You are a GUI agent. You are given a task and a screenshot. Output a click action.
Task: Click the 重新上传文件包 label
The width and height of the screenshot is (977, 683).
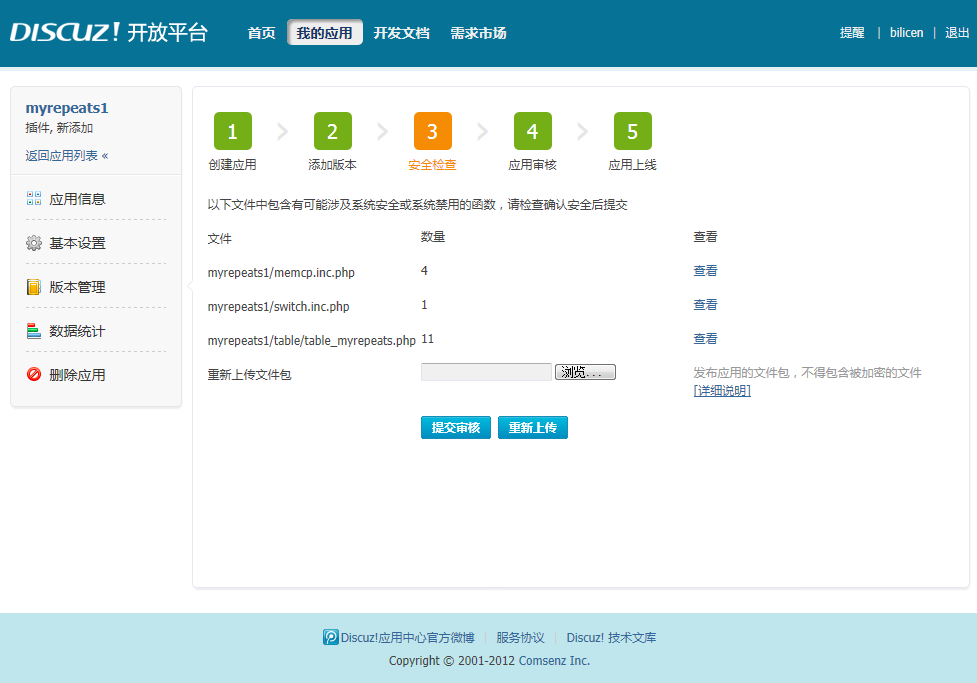click(249, 375)
